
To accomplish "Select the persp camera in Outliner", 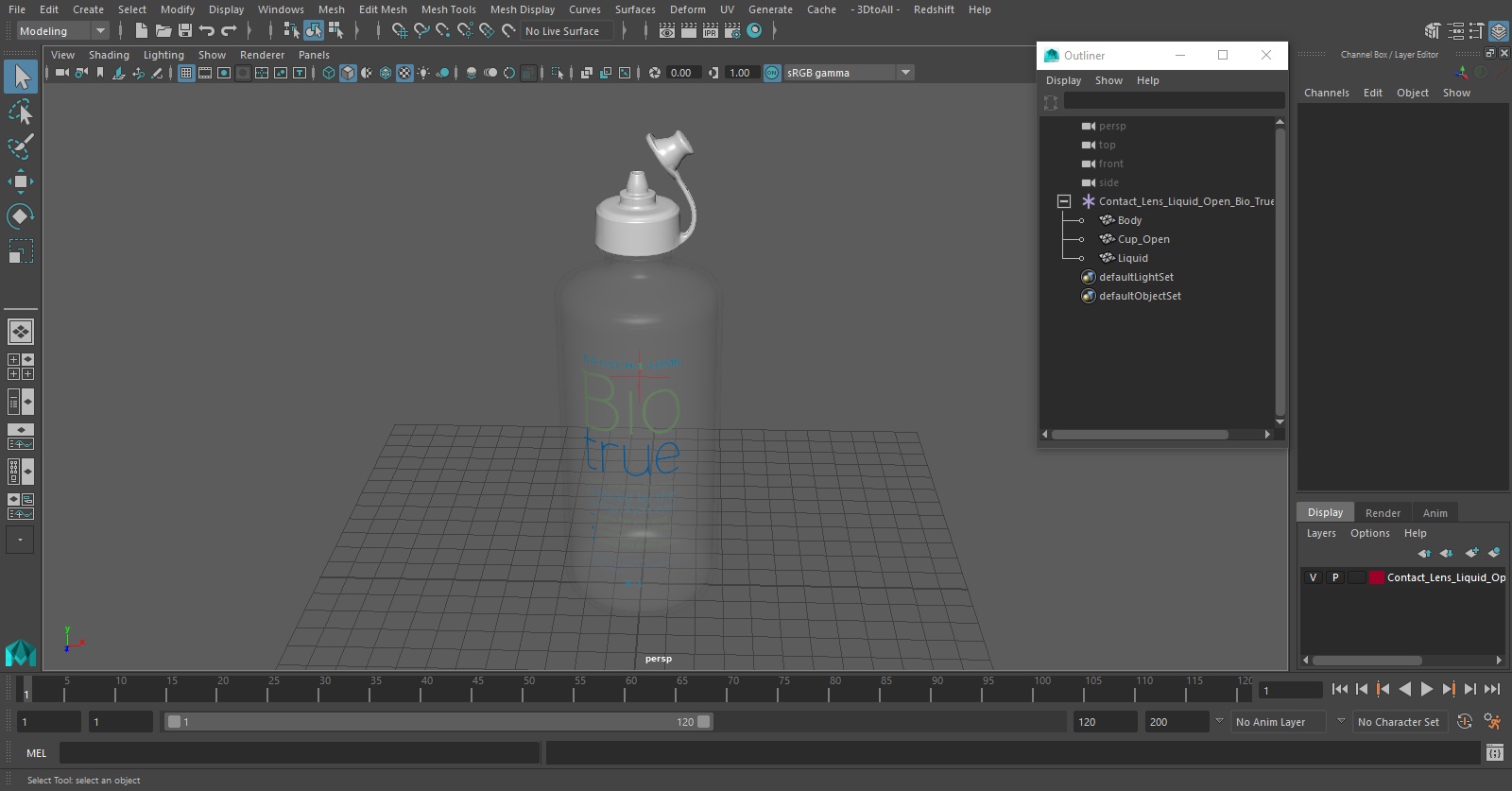I will (x=1112, y=126).
